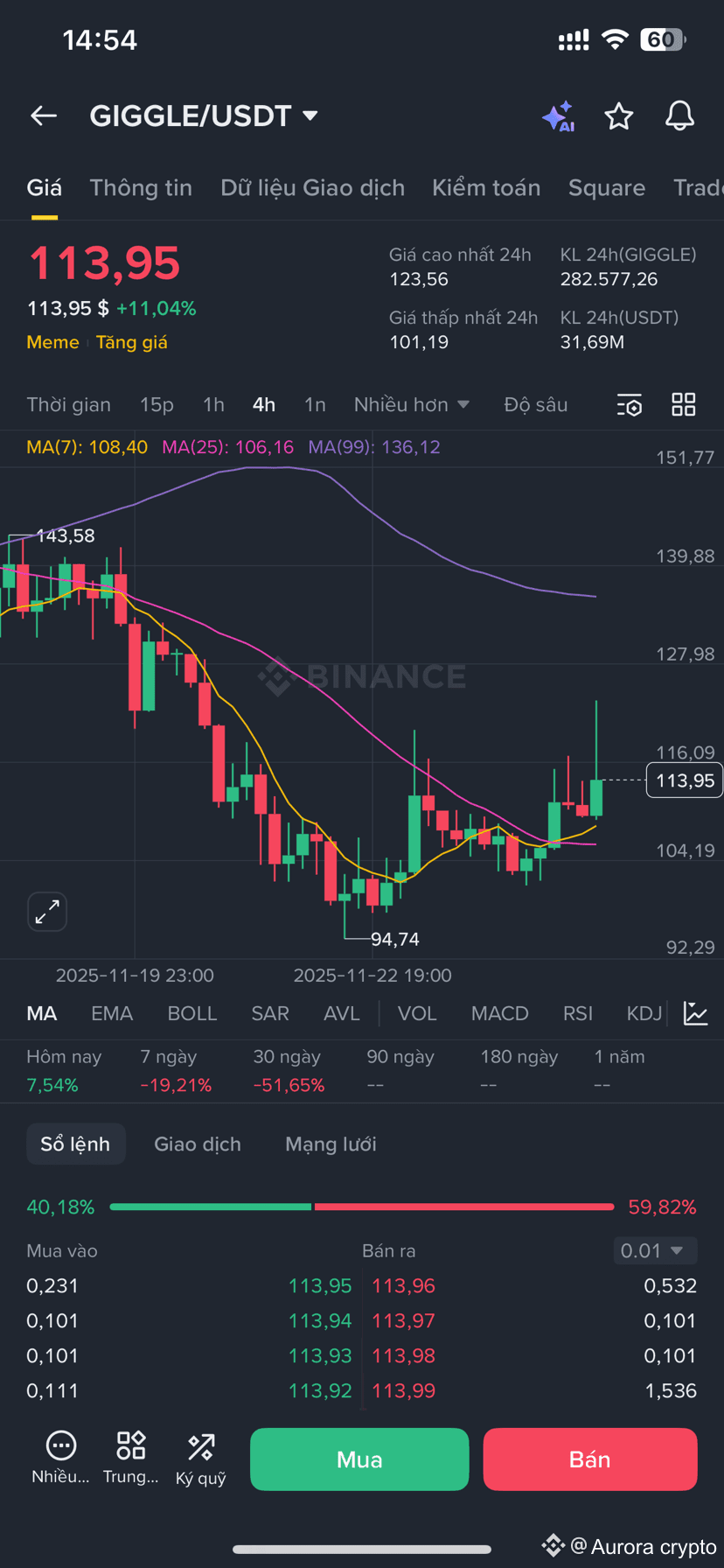Expand the GIGGLE/USDT pair selector
The width and height of the screenshot is (724, 1568).
click(204, 115)
